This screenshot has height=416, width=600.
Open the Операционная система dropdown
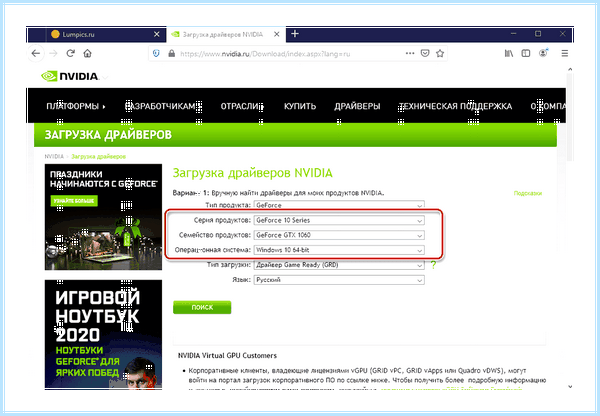[x=339, y=250]
